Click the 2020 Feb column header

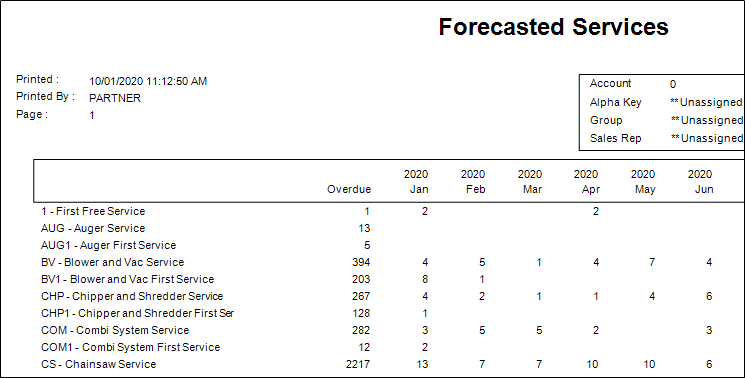[473, 181]
